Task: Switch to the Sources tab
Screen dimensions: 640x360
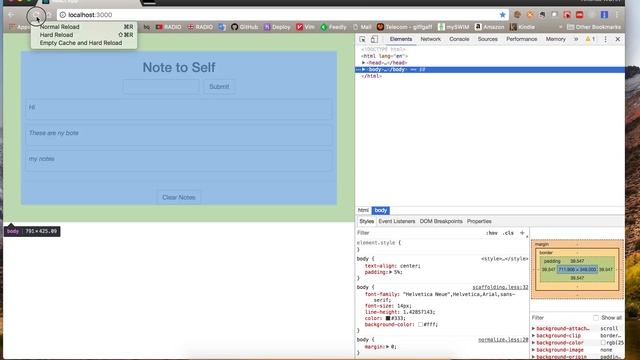Action: [x=487, y=39]
